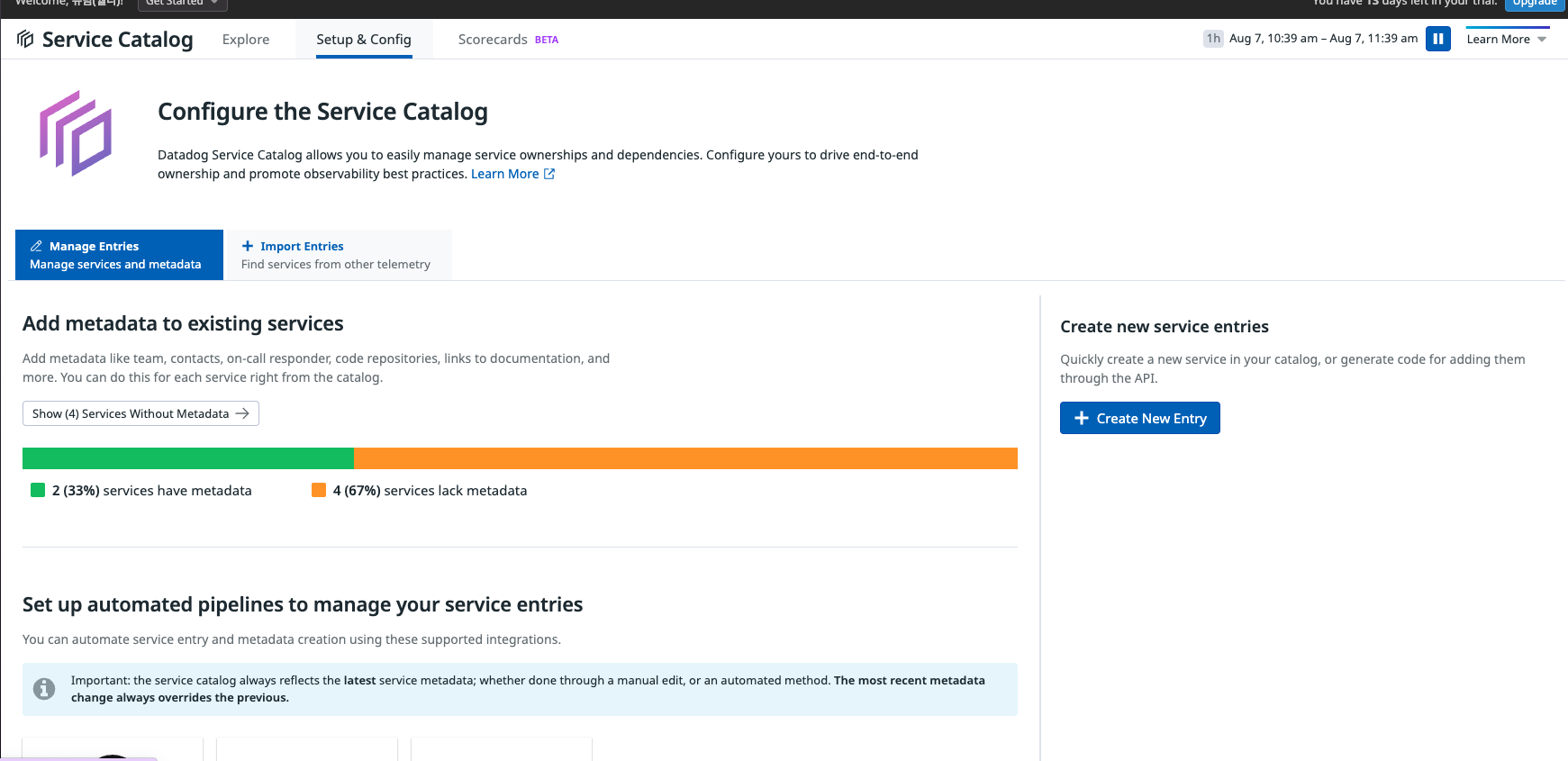Click the green segment of the metadata bar
This screenshot has height=761, width=1568.
click(188, 458)
